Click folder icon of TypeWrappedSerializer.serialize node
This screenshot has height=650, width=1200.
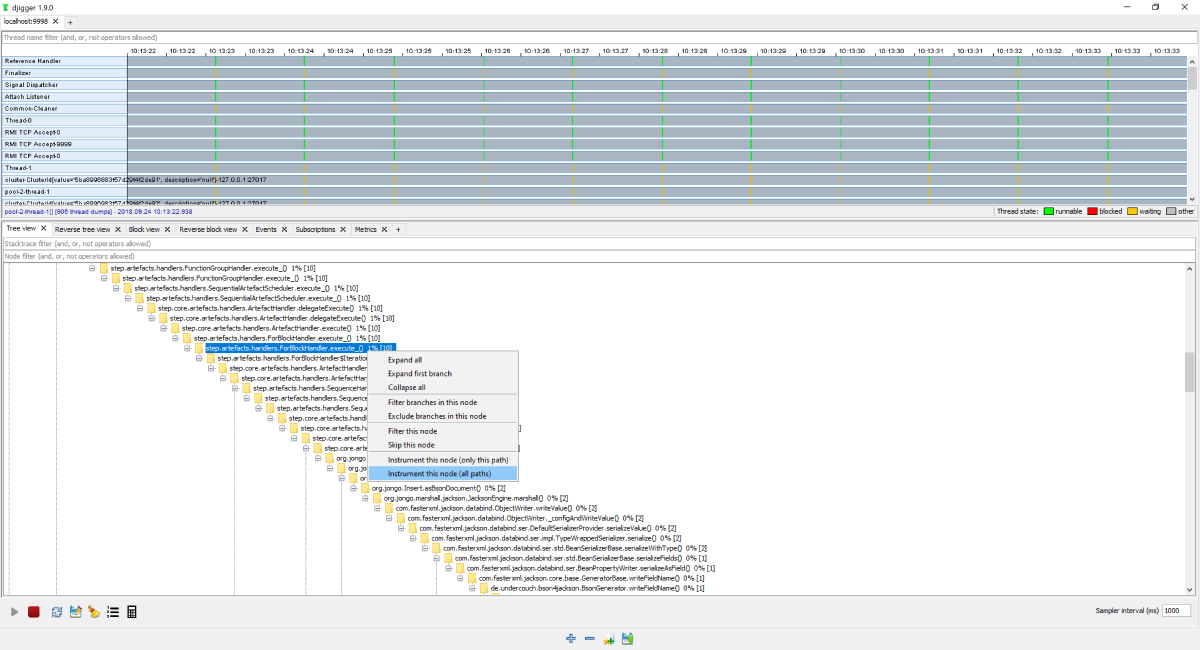(x=425, y=537)
